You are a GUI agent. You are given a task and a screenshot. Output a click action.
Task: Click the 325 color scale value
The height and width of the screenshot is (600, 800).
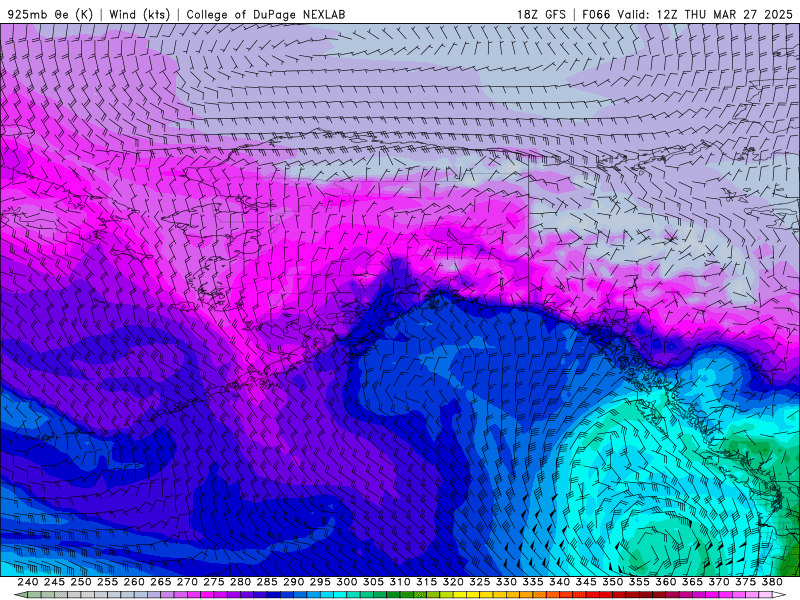coord(479,582)
